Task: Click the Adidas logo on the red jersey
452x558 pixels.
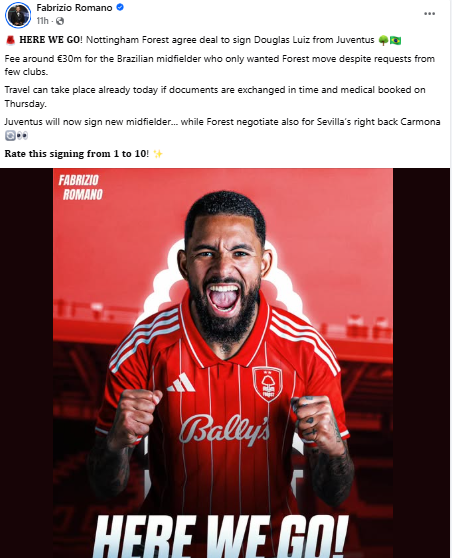Action: [181, 383]
